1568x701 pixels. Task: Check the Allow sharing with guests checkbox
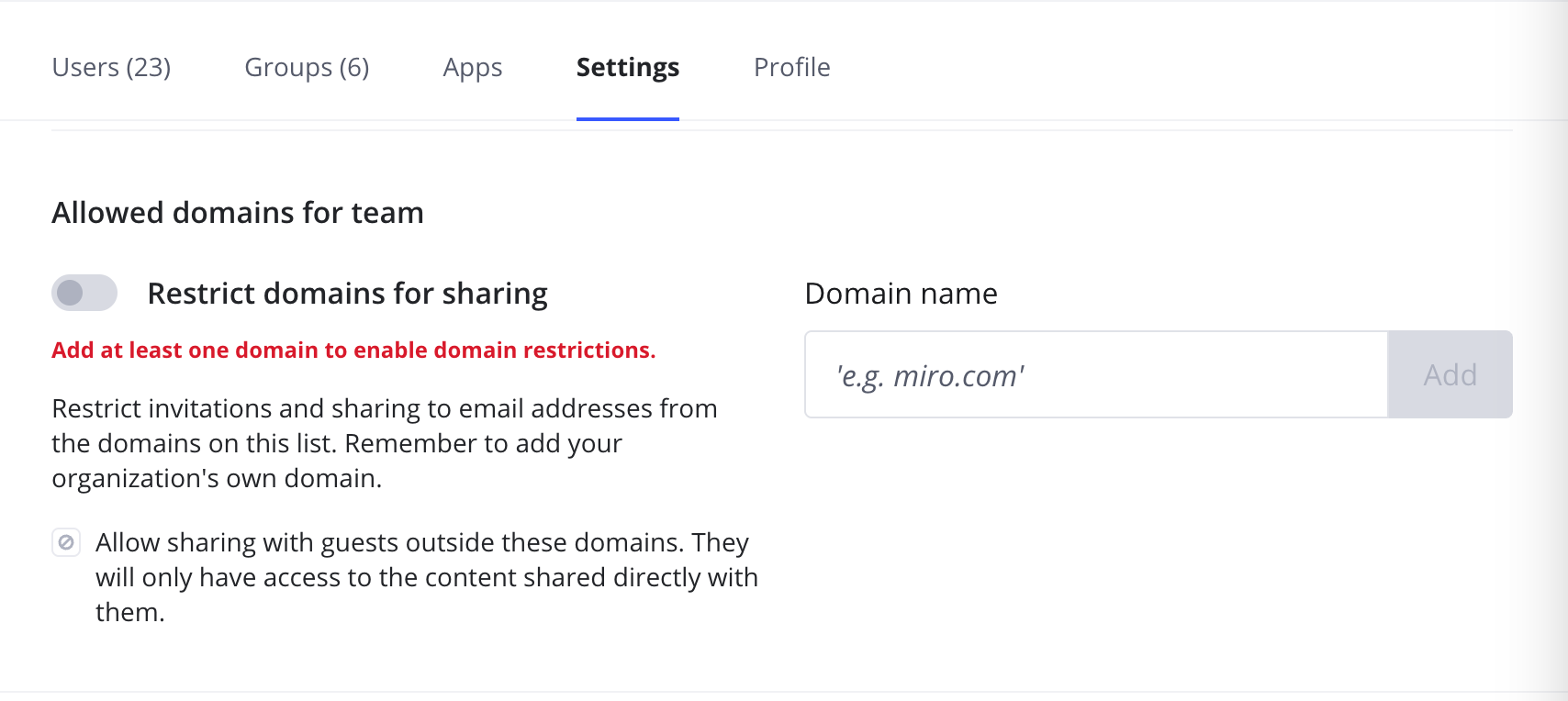66,542
